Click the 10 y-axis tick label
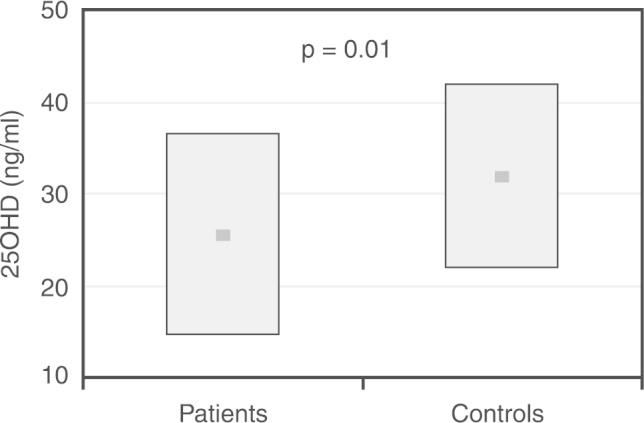Viewport: 644px width, 423px height. (x=55, y=377)
